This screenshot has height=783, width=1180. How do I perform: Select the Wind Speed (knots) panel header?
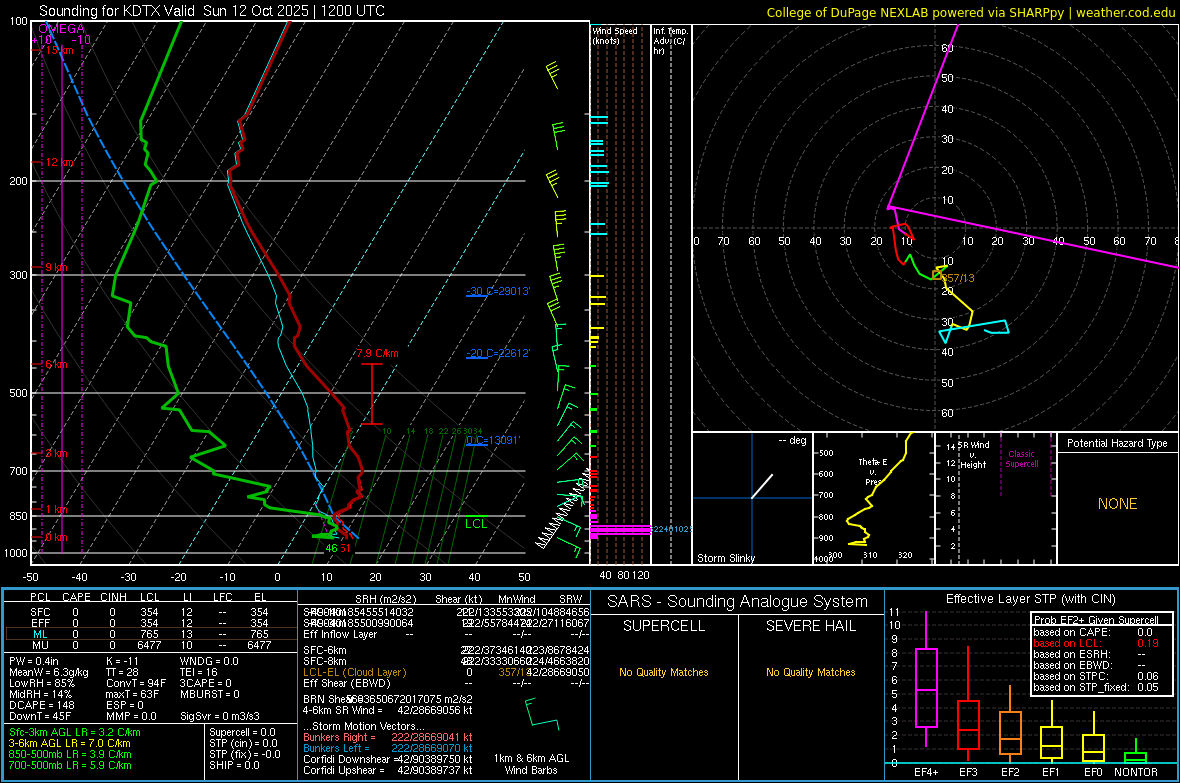pyautogui.click(x=614, y=35)
